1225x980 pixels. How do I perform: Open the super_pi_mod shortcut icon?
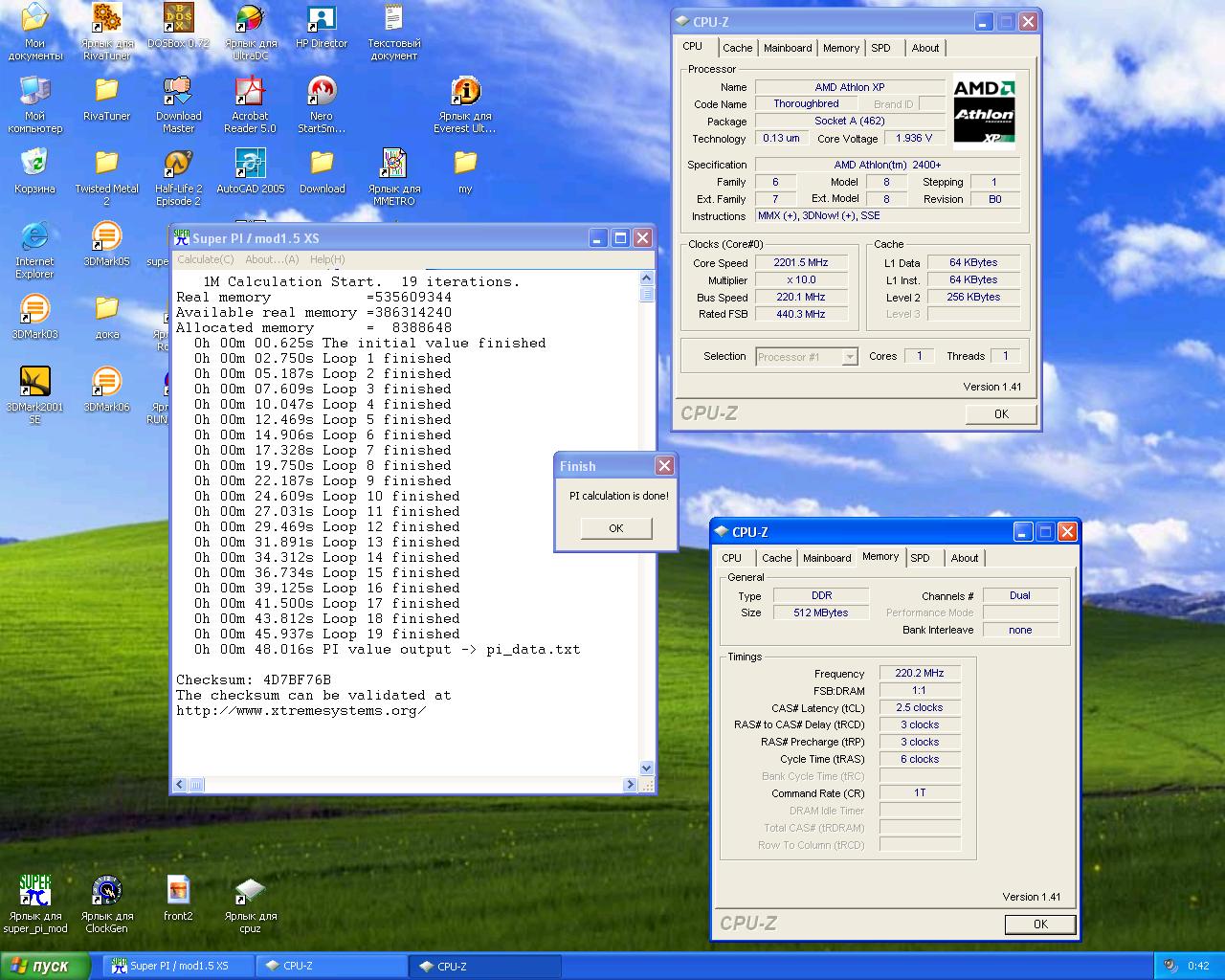[x=34, y=890]
